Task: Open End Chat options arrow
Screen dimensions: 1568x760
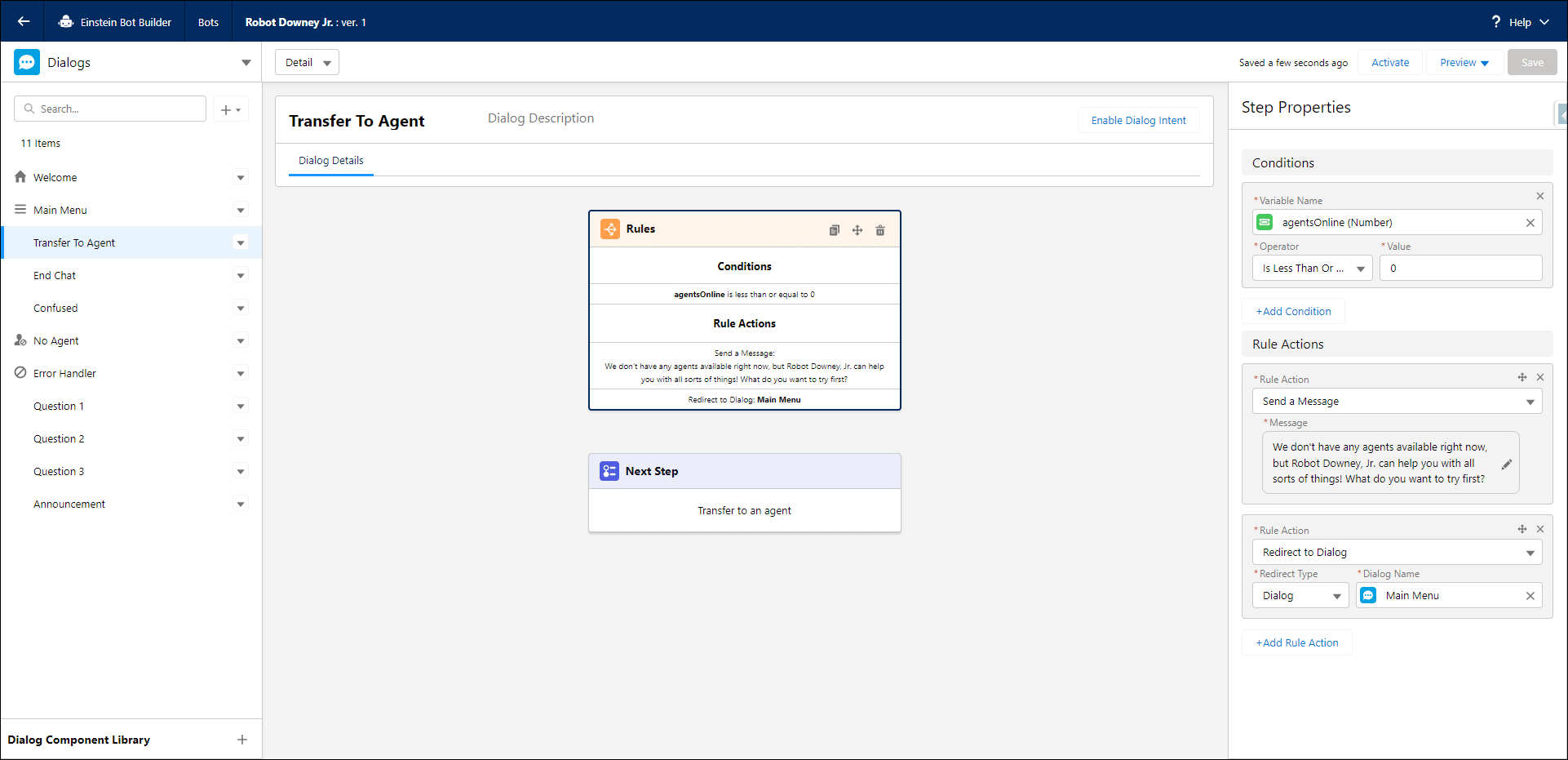Action: 241,275
